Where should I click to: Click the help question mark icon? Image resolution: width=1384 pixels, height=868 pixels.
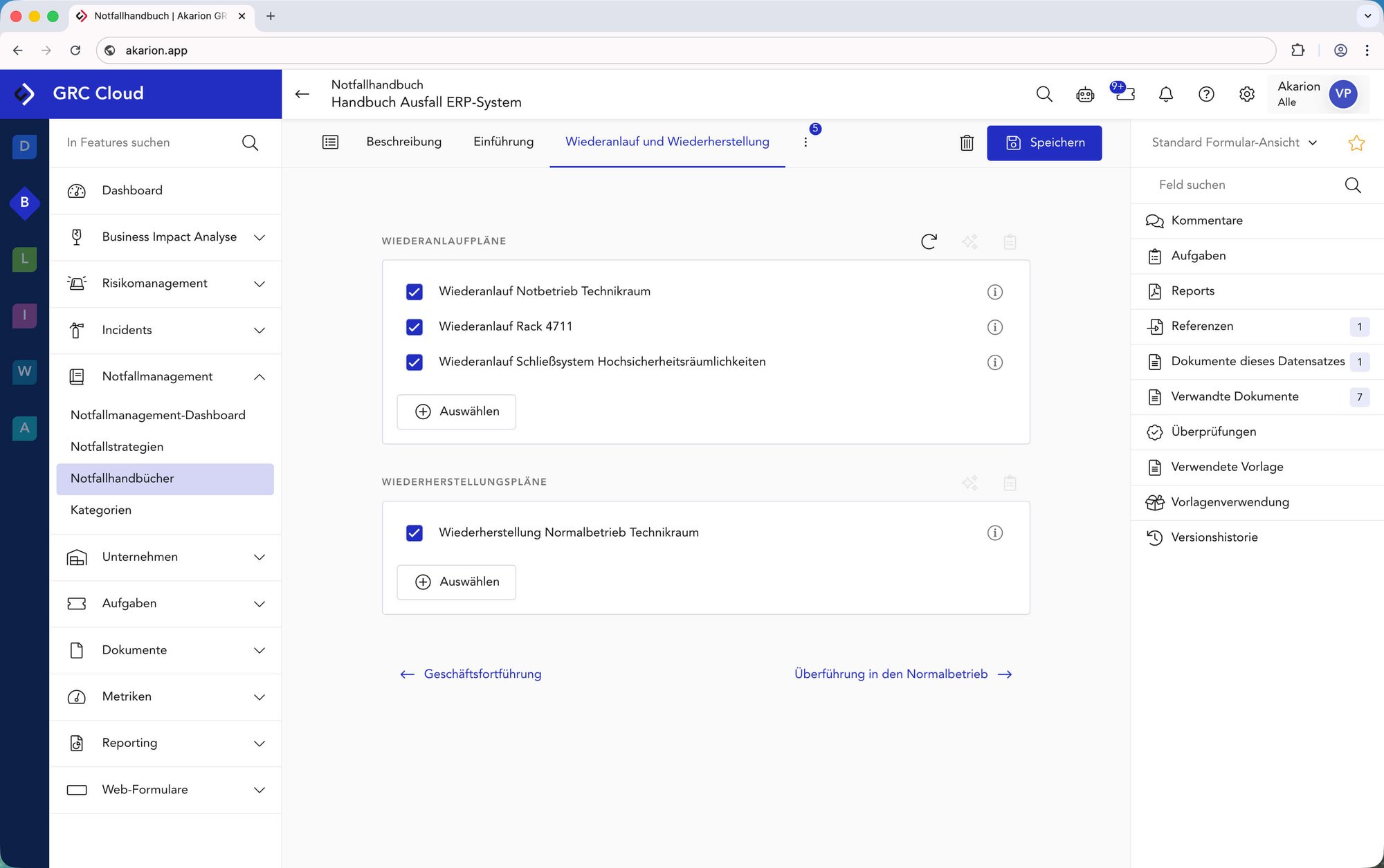click(x=1206, y=94)
